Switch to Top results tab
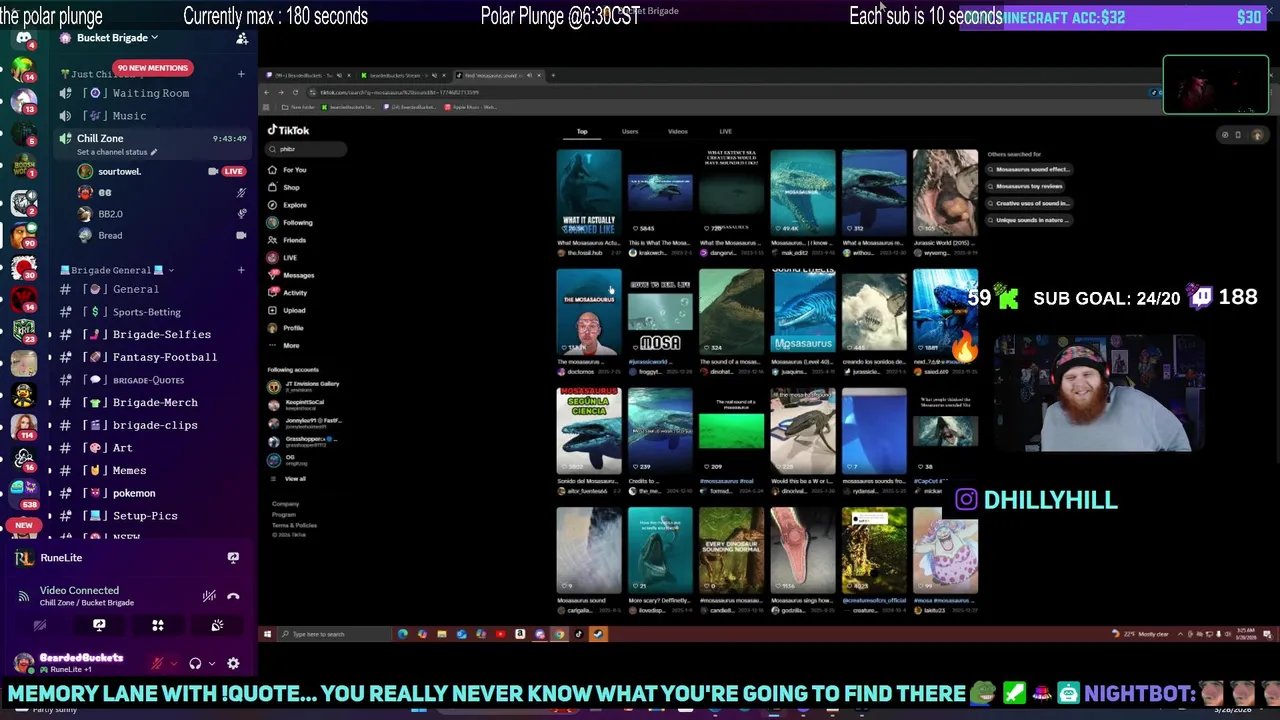 coord(582,131)
